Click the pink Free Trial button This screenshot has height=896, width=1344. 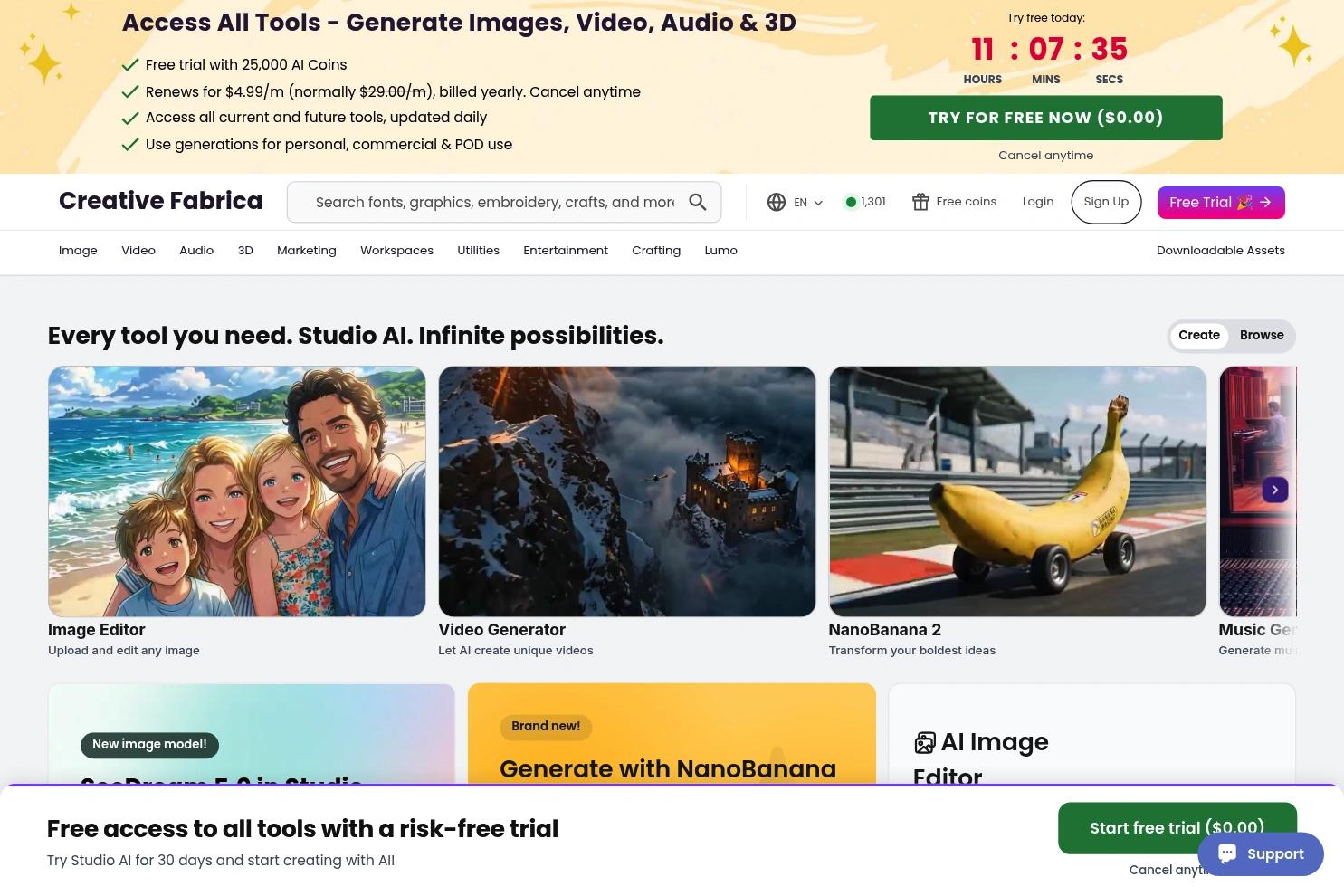[x=1221, y=202]
